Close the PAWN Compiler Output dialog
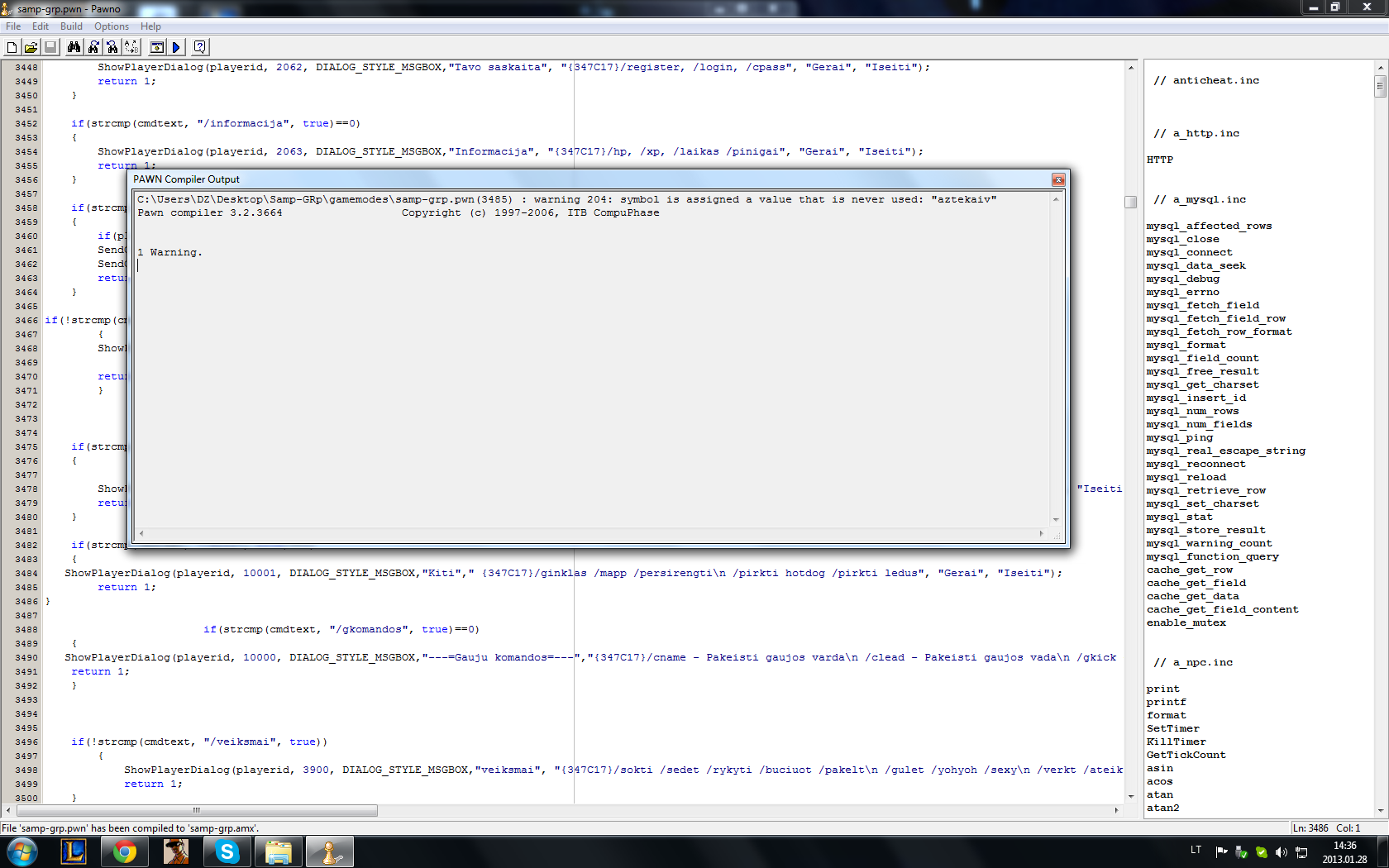This screenshot has width=1389, height=868. tap(1058, 179)
